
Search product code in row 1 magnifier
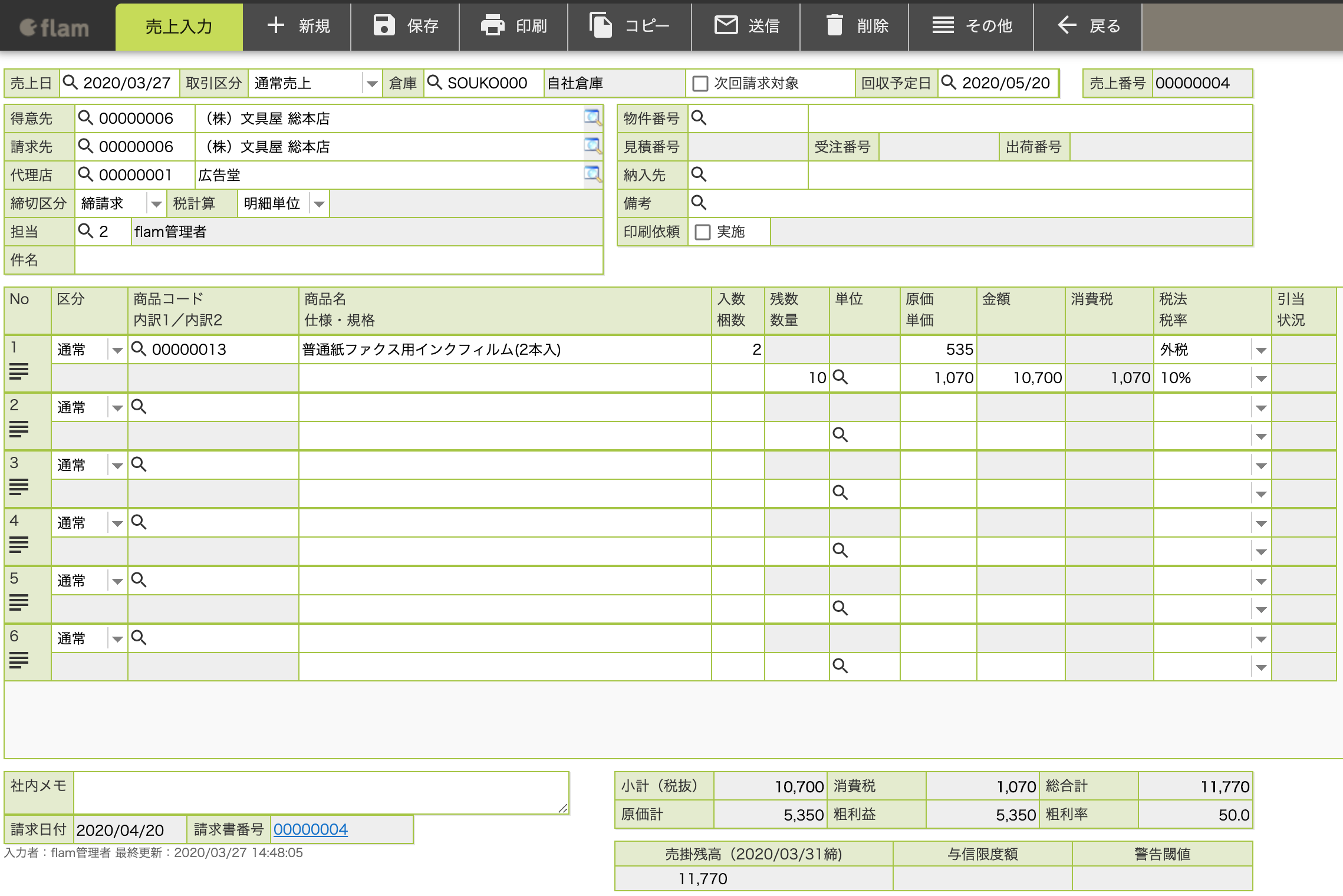139,348
